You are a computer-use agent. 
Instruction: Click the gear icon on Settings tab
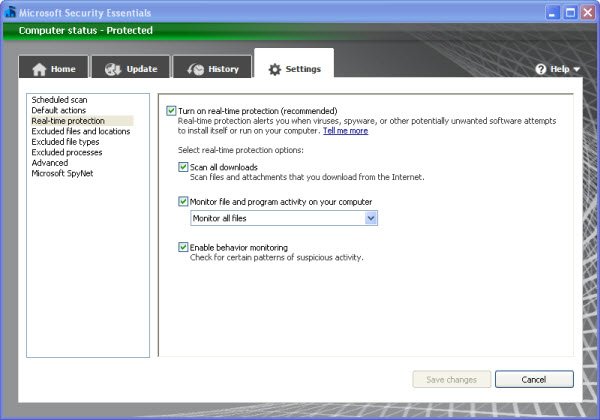[274, 69]
